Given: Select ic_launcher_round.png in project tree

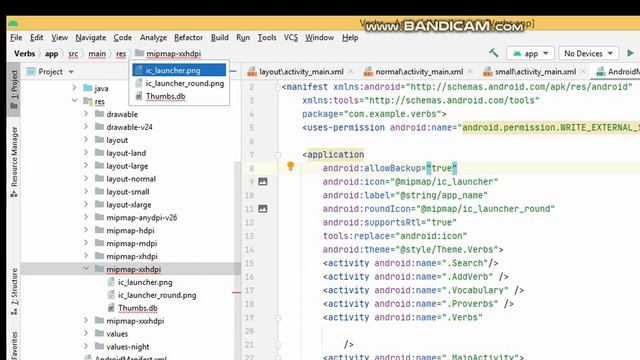Looking at the screenshot, I should 157,295.
